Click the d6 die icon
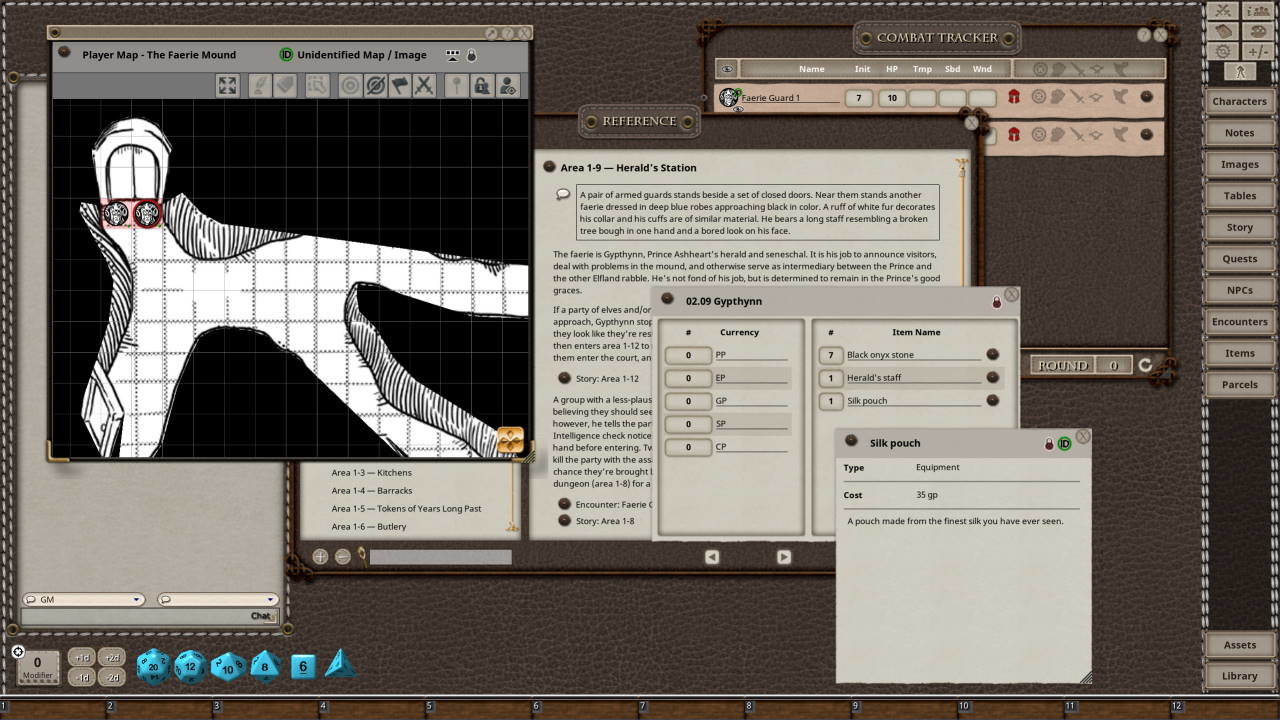 [303, 666]
